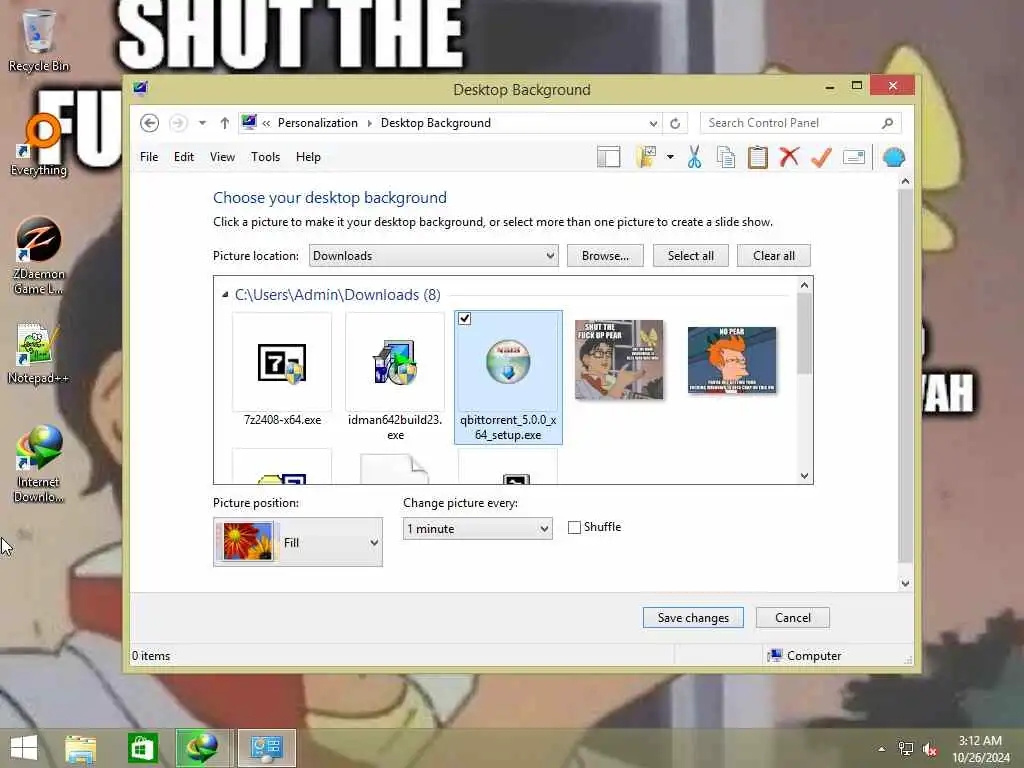Image resolution: width=1024 pixels, height=768 pixels.
Task: Click the network tray icon
Action: click(906, 749)
